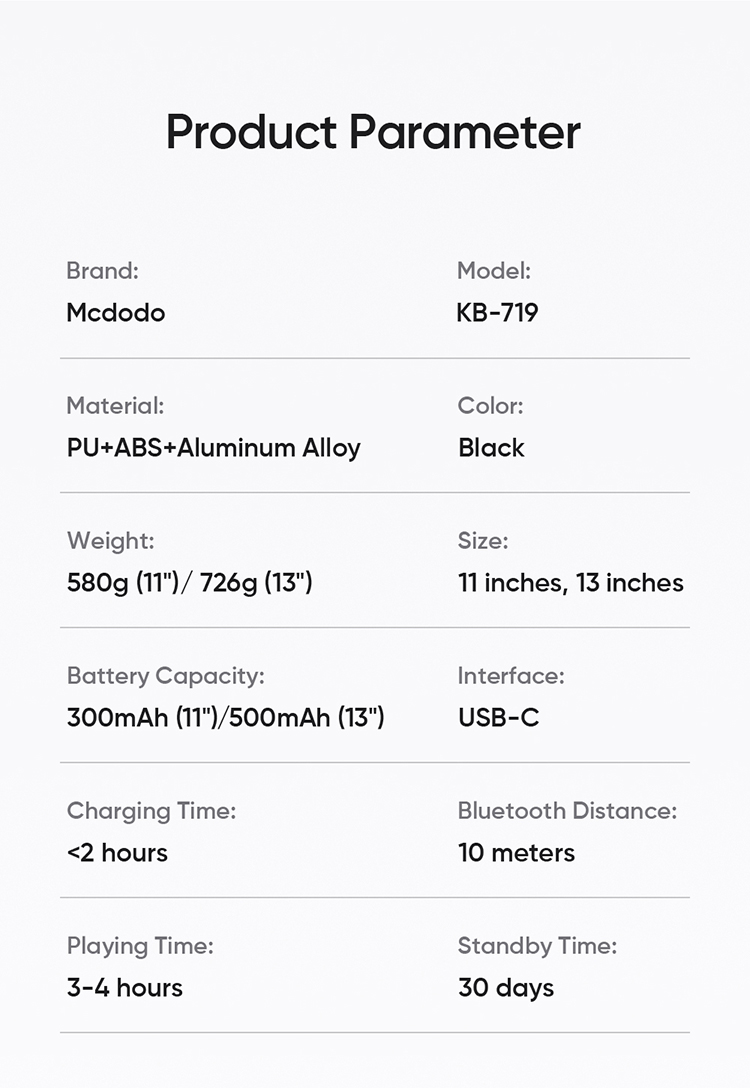Click the 11 inches, 13 inches value
The height and width of the screenshot is (1088, 750).
[570, 583]
